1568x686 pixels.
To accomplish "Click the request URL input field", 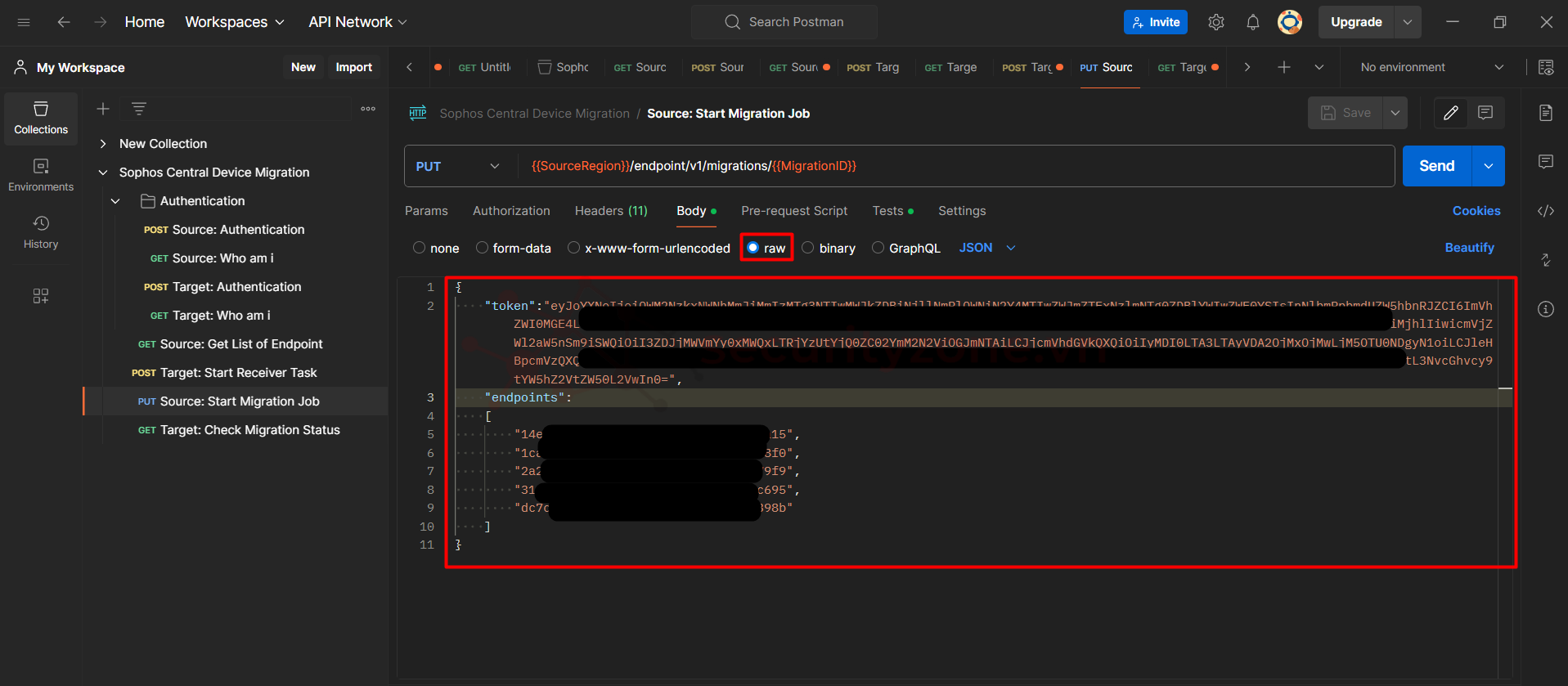I will pyautogui.click(x=955, y=166).
